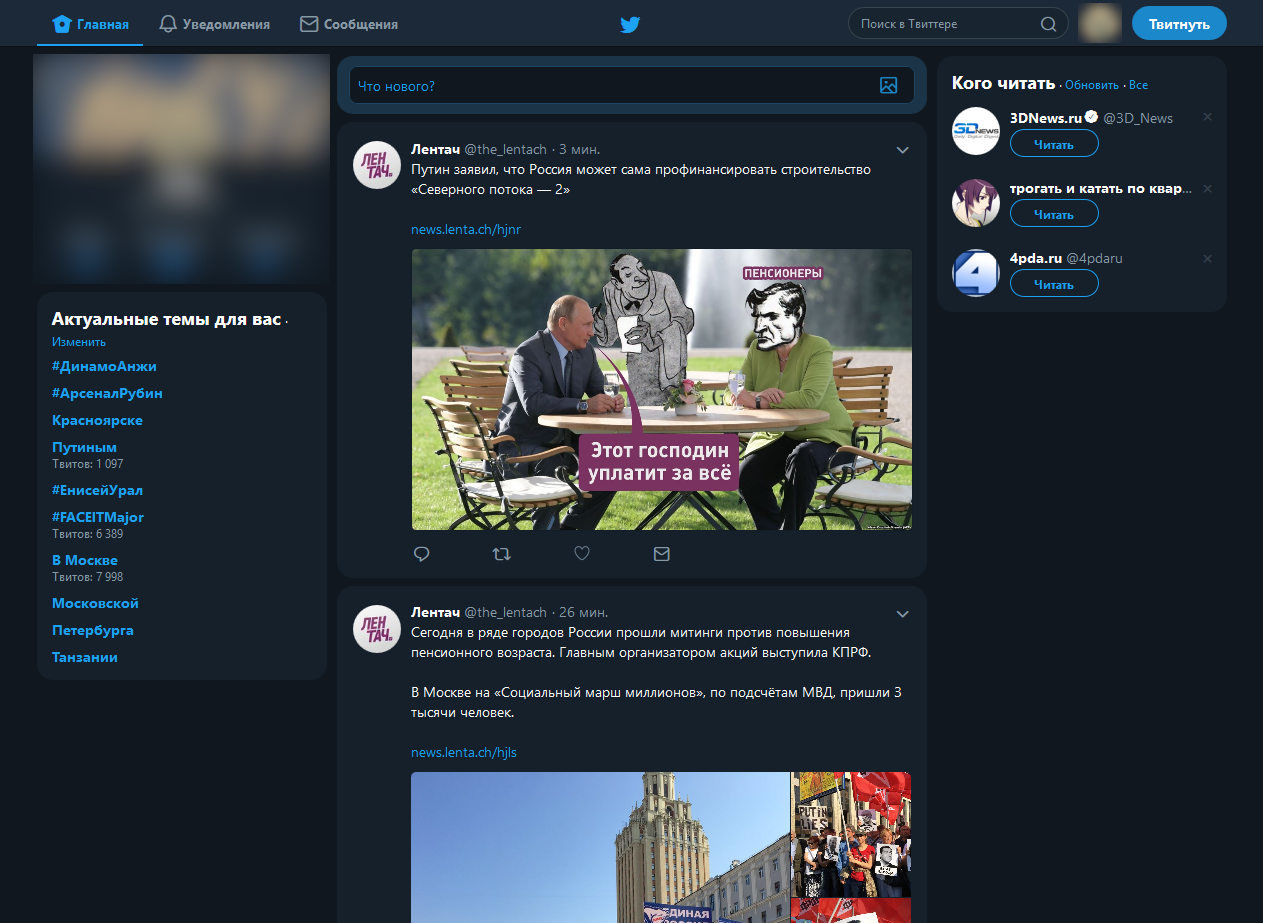1263x923 pixels.
Task: Click Все in Кого читать
Action: tap(1138, 85)
